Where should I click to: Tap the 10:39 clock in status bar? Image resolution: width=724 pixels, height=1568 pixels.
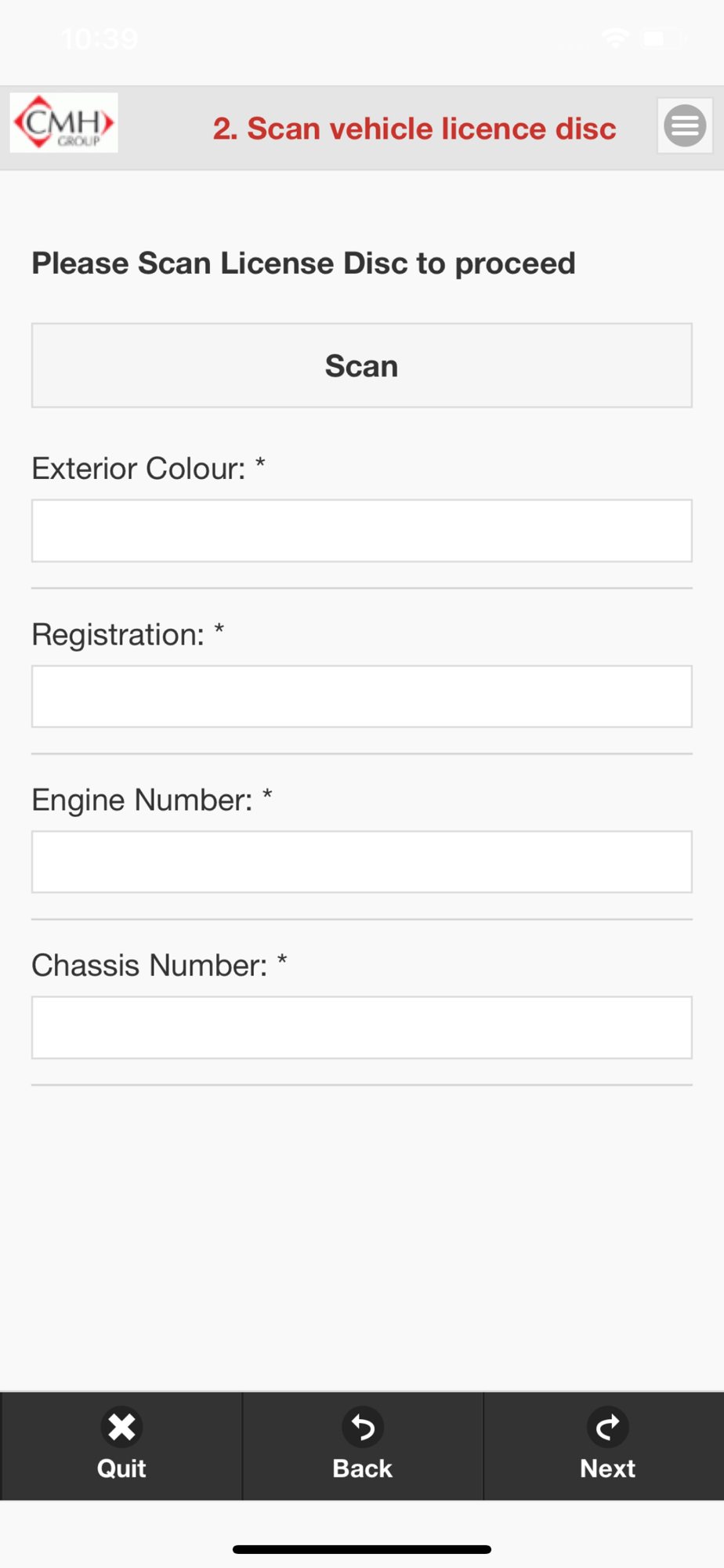(100, 38)
